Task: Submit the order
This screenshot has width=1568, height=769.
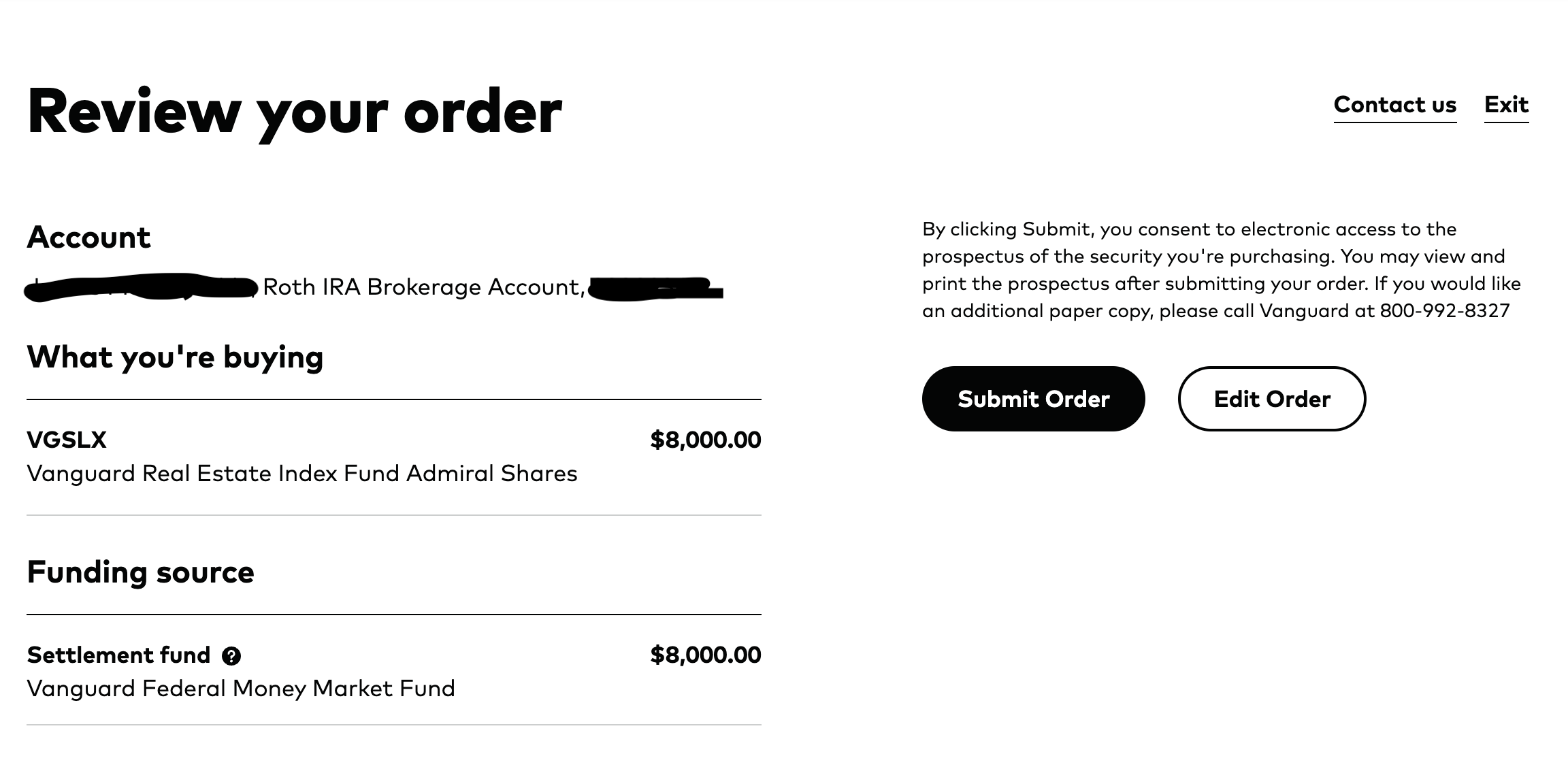Action: [x=1033, y=399]
